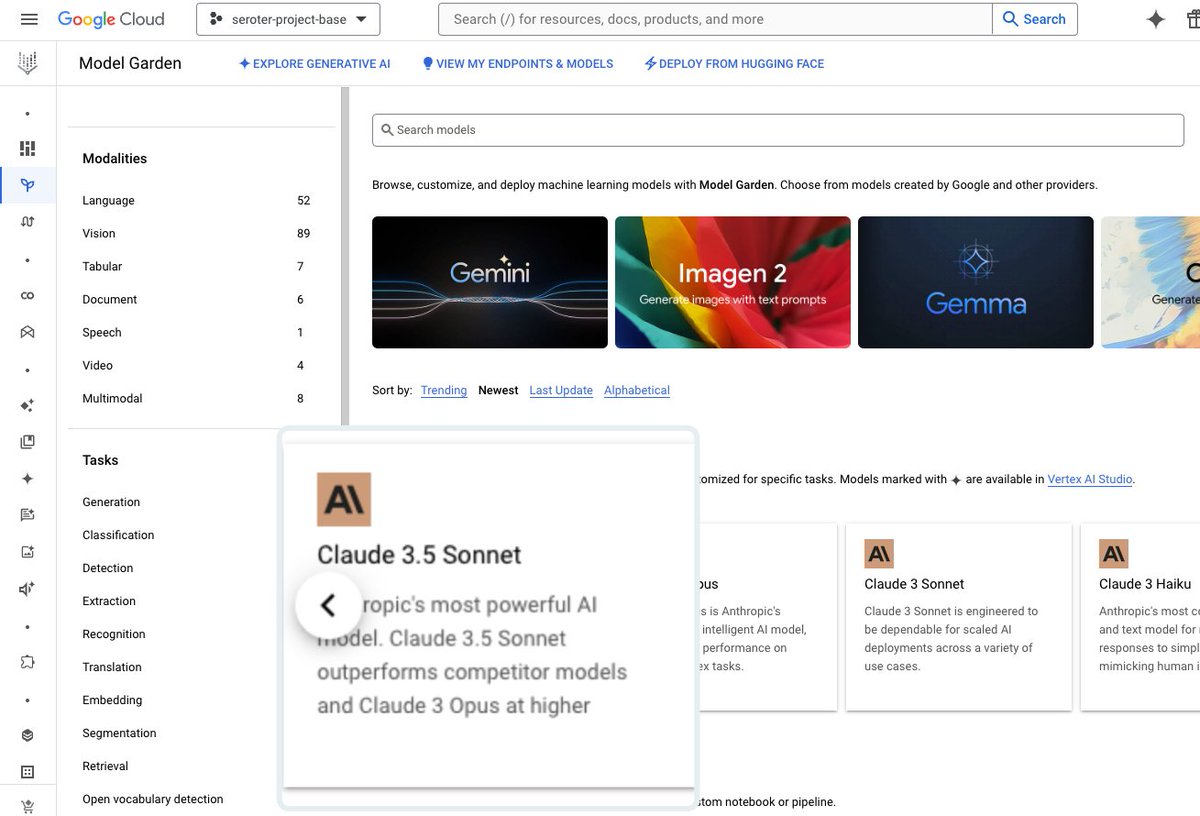Viewport: 1200px width, 816px height.
Task: Select the Extraction task filter
Action: 109,602
